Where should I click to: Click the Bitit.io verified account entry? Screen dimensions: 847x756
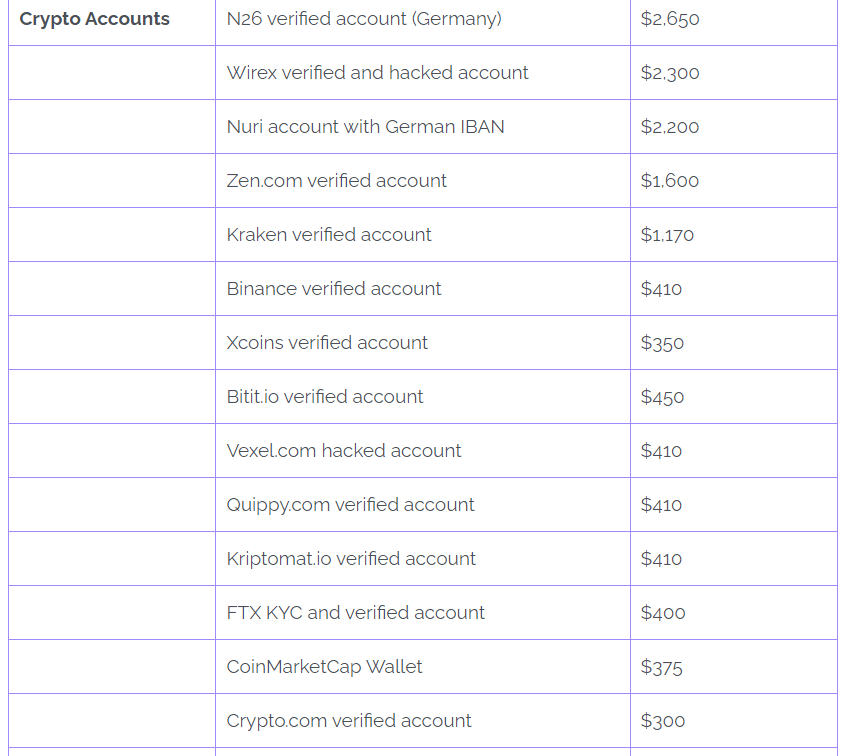325,397
